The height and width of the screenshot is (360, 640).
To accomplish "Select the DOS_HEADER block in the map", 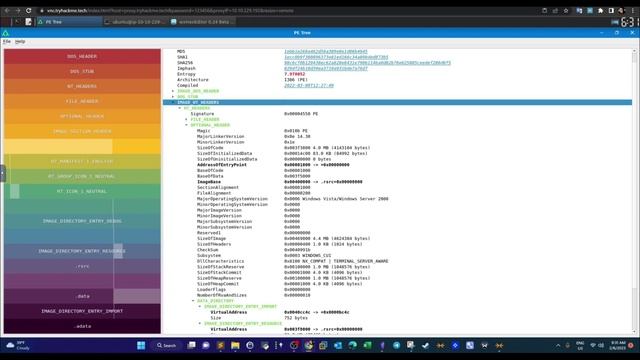I will point(82,56).
